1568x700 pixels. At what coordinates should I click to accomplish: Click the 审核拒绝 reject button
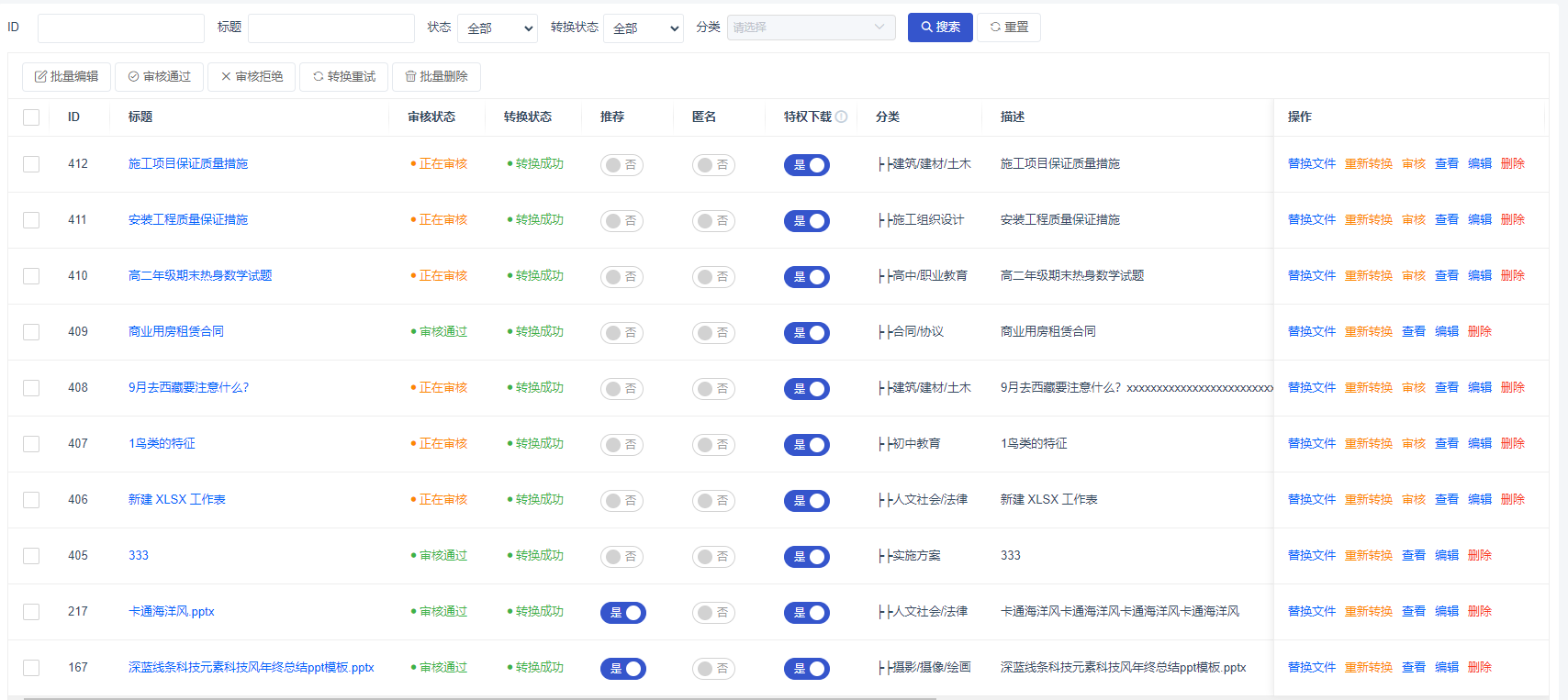click(252, 77)
